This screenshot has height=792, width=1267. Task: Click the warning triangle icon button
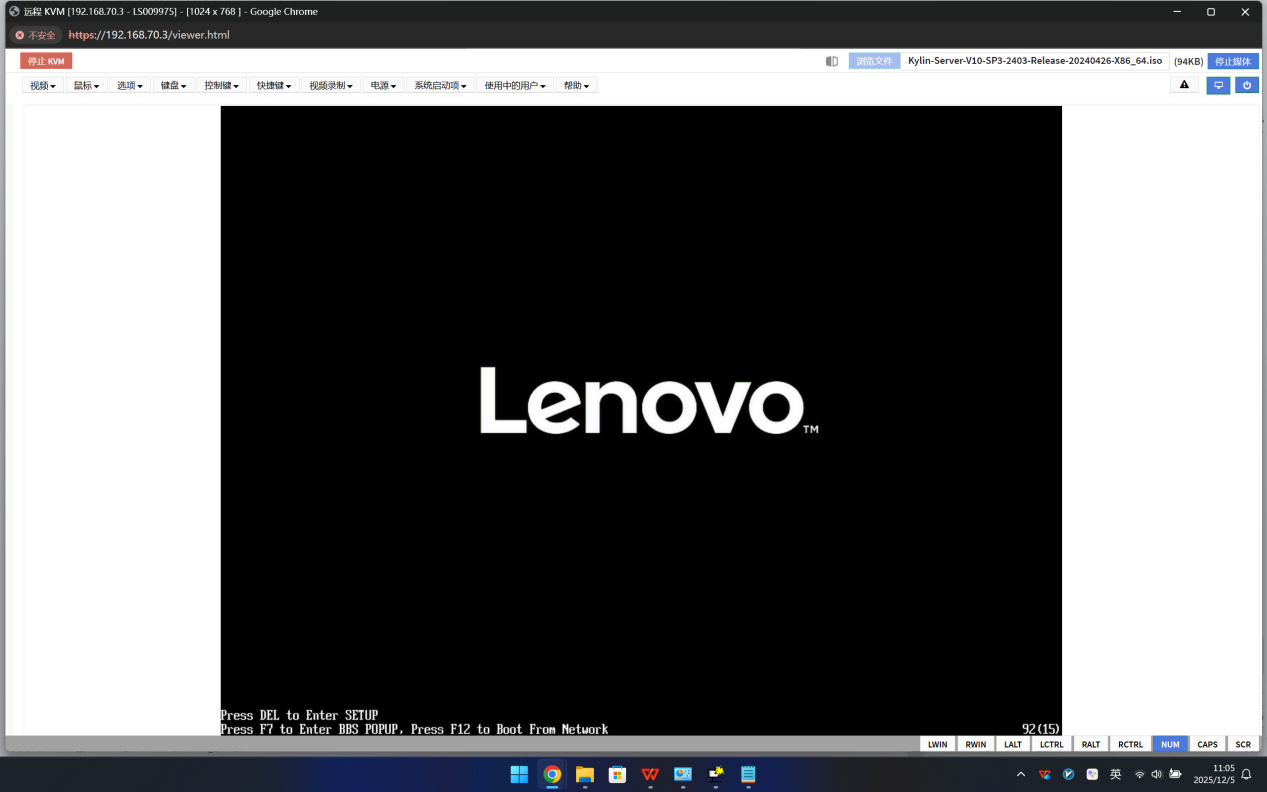click(x=1184, y=85)
